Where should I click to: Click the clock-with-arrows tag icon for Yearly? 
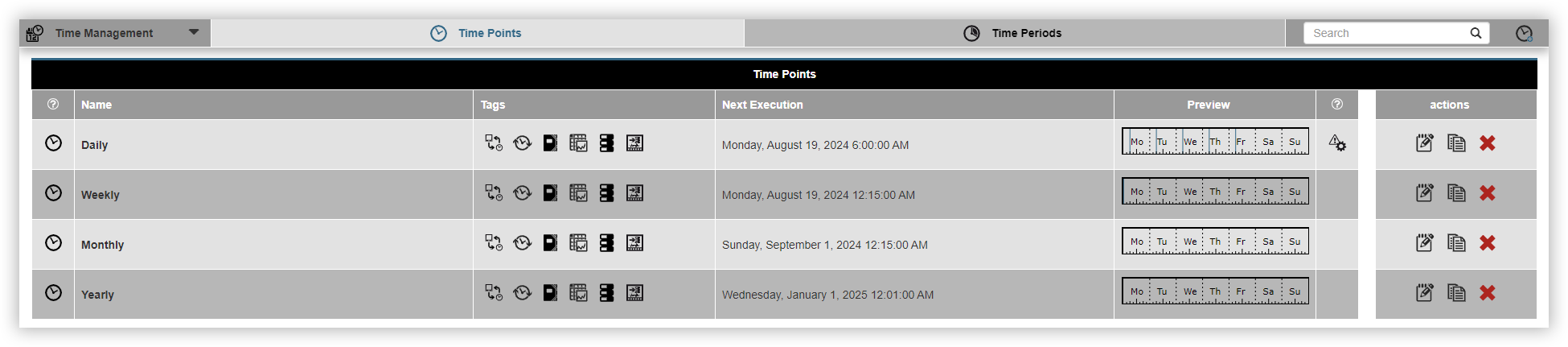pos(522,293)
